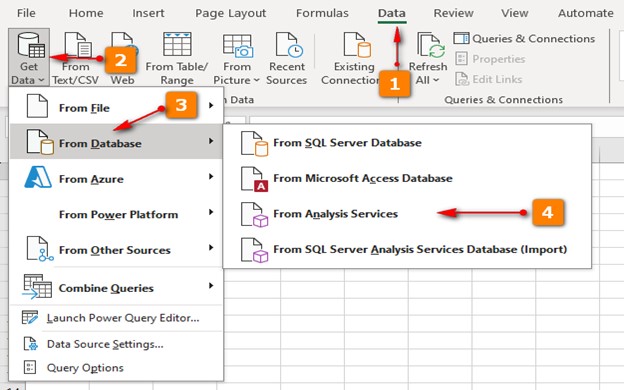Choose From Power Platform menu item
The image size is (624, 390).
click(x=116, y=213)
